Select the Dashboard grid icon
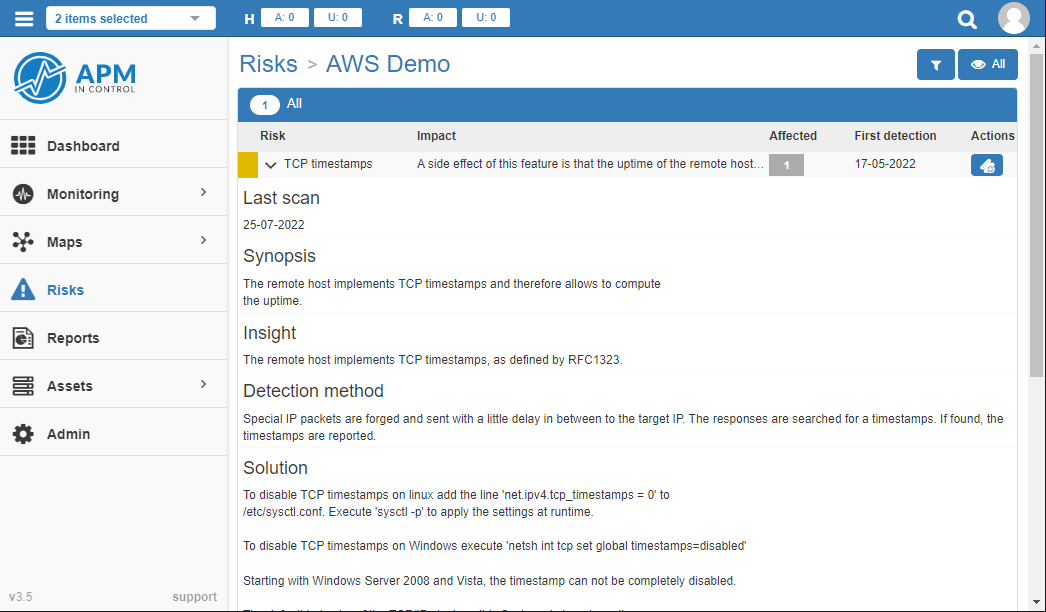Image resolution: width=1046 pixels, height=612 pixels. pos(22,144)
